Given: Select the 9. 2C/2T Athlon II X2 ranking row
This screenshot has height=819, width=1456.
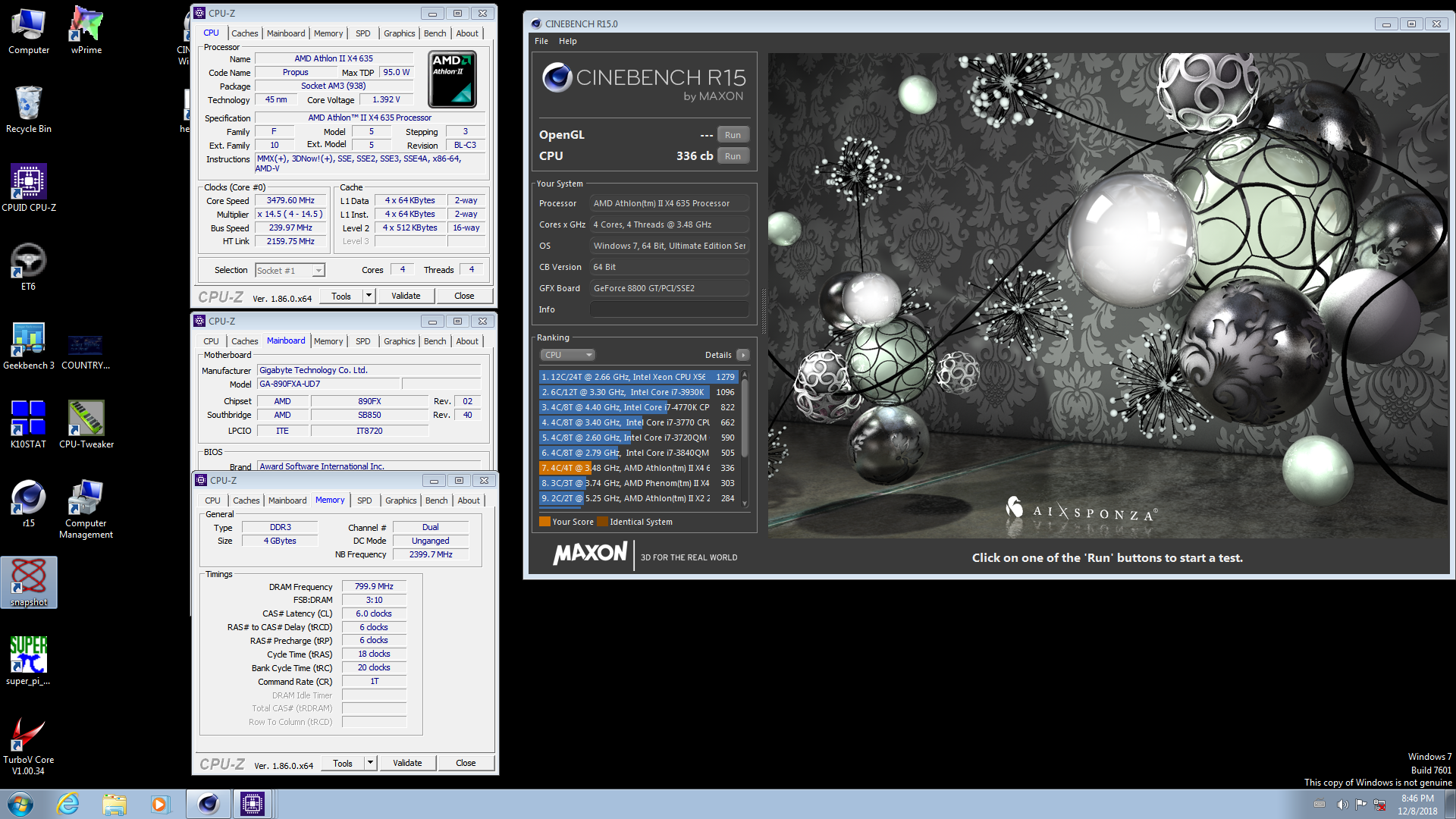Looking at the screenshot, I should (638, 498).
